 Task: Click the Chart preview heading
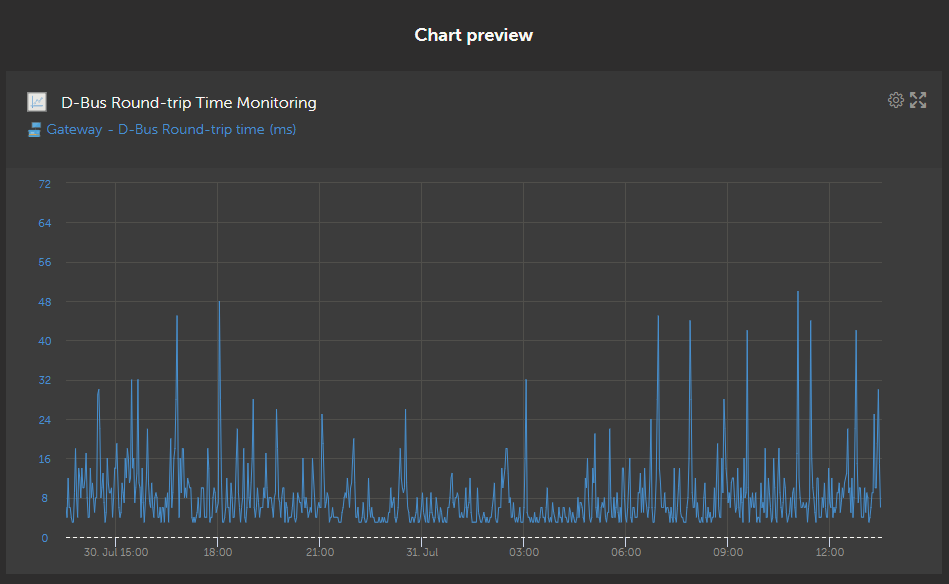(x=473, y=35)
